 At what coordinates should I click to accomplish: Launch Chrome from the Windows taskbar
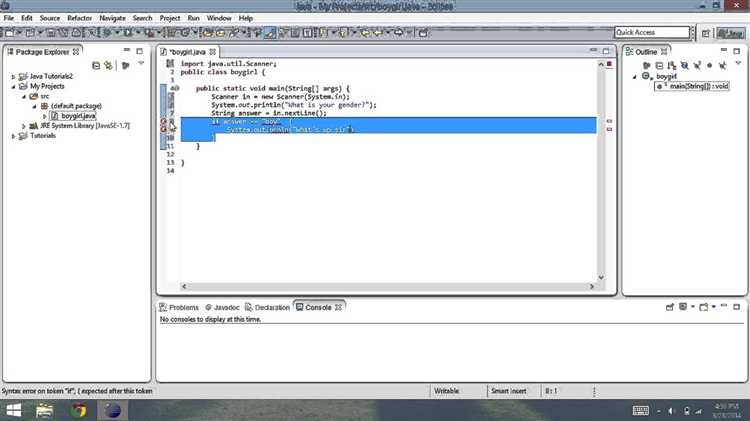(x=78, y=410)
